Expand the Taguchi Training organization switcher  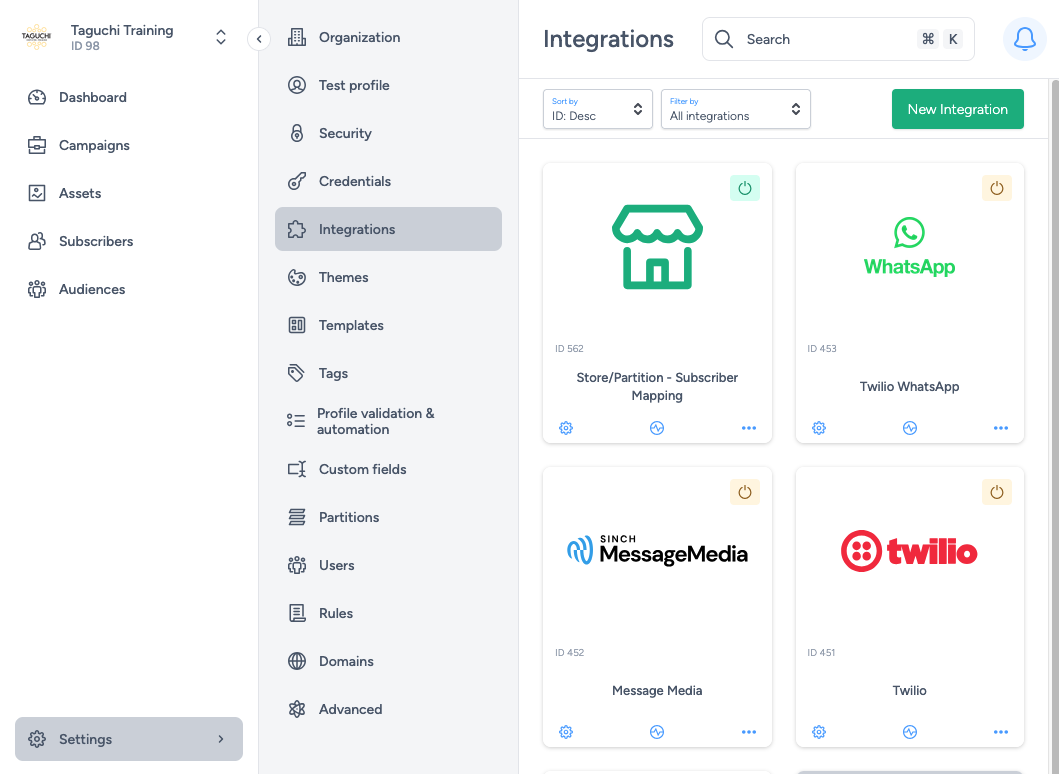[x=221, y=37]
